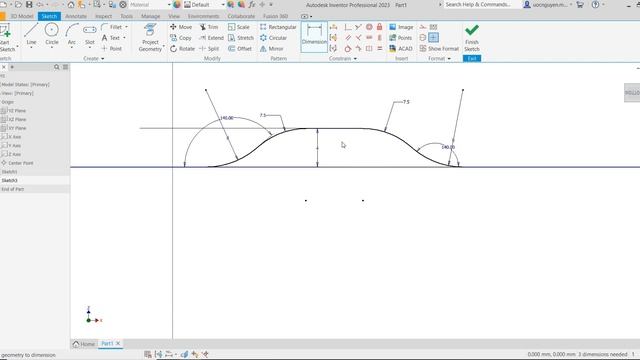This screenshot has height=360, width=640.
Task: Switch to the Inspect tab
Action: pyautogui.click(x=103, y=16)
